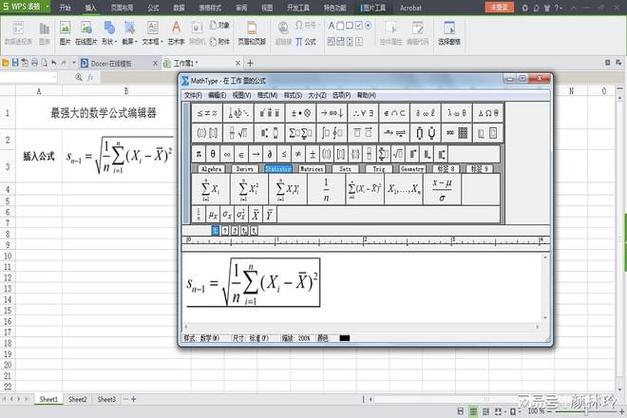Click the zoom slider in the WPS status bar
This screenshot has width=627, height=418.
tap(585, 411)
